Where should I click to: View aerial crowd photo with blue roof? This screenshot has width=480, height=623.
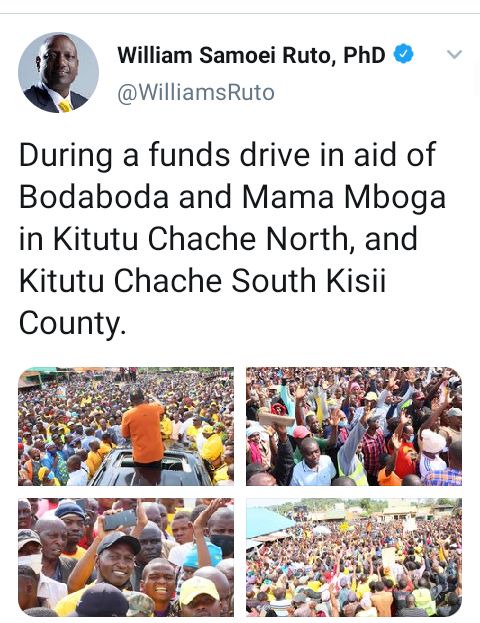click(354, 557)
